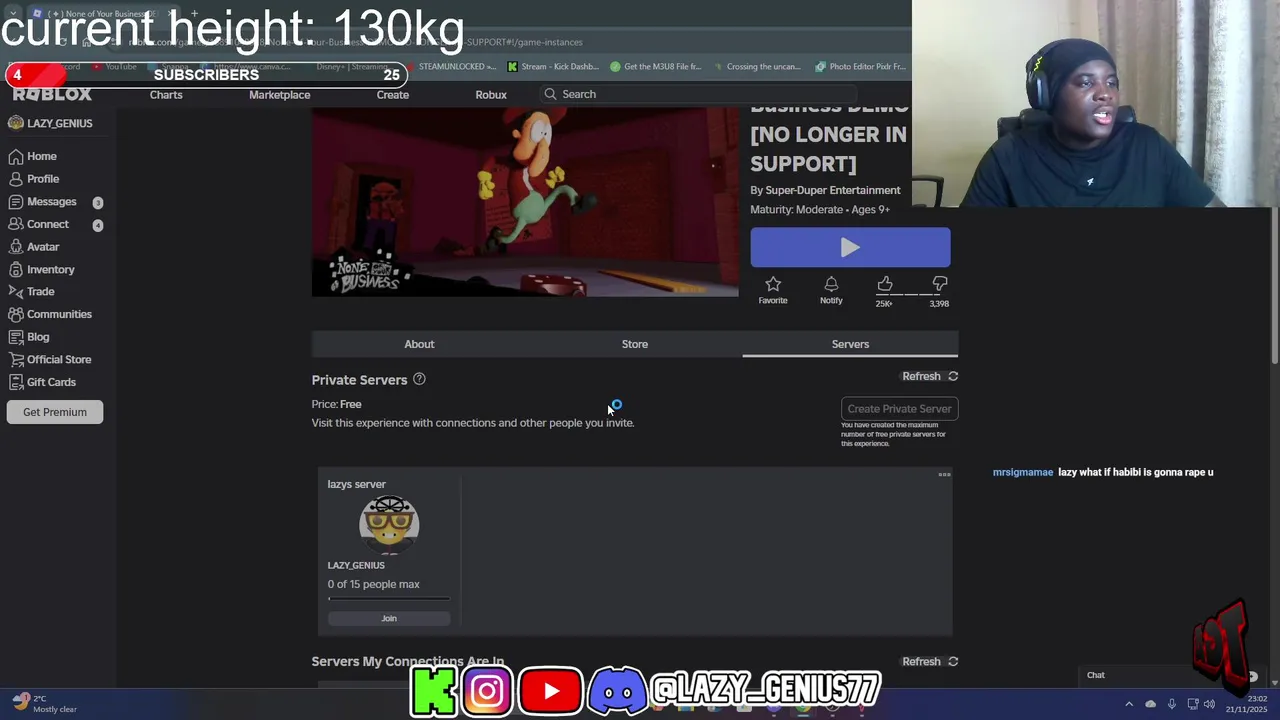Screen dimensions: 1280x720
Task: Click volume speaker icon in tray
Action: pos(1209,704)
